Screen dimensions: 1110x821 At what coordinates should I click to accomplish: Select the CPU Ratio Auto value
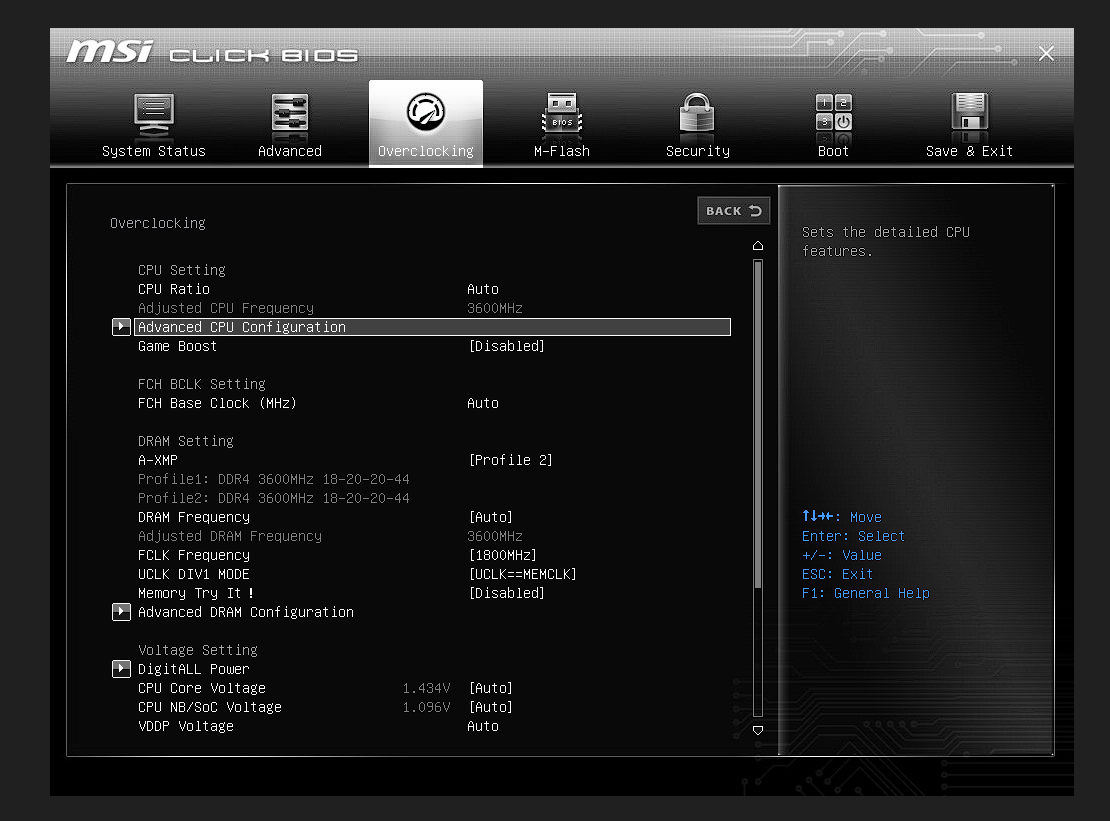pos(483,289)
